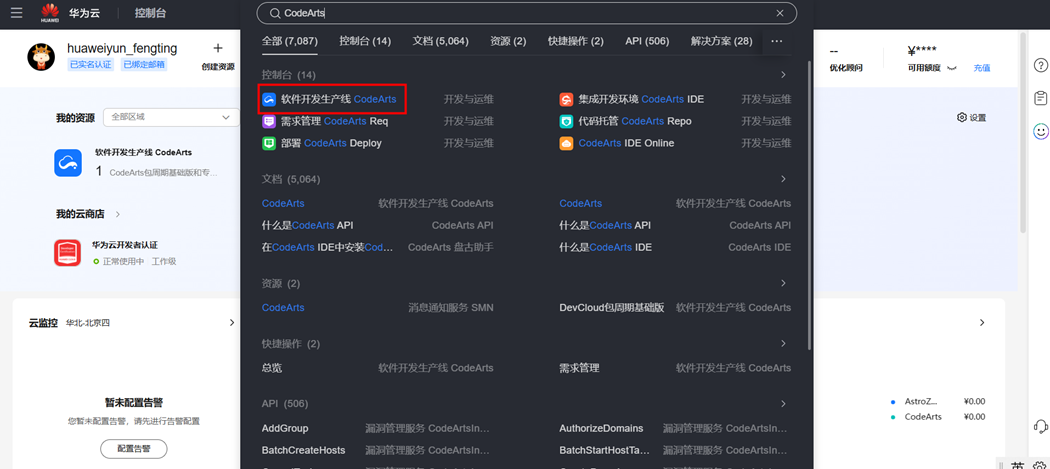Click the 华为云开发者认证 red icon
This screenshot has height=469, width=1050.
point(68,253)
